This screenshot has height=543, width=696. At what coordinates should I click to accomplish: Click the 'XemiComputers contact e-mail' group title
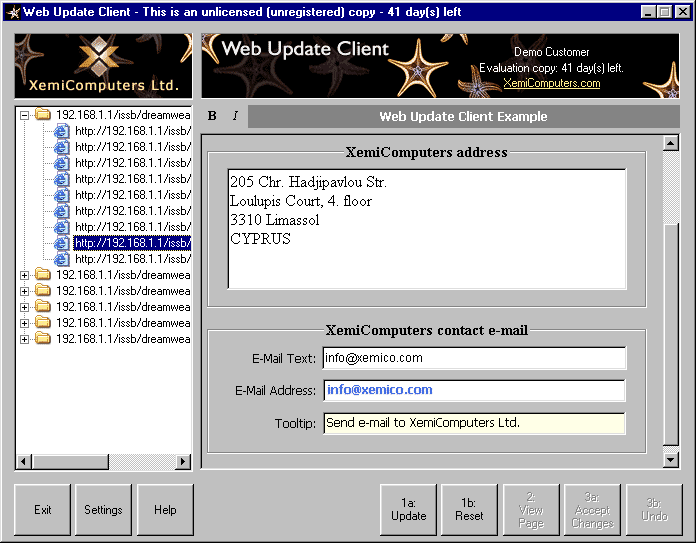click(x=427, y=330)
